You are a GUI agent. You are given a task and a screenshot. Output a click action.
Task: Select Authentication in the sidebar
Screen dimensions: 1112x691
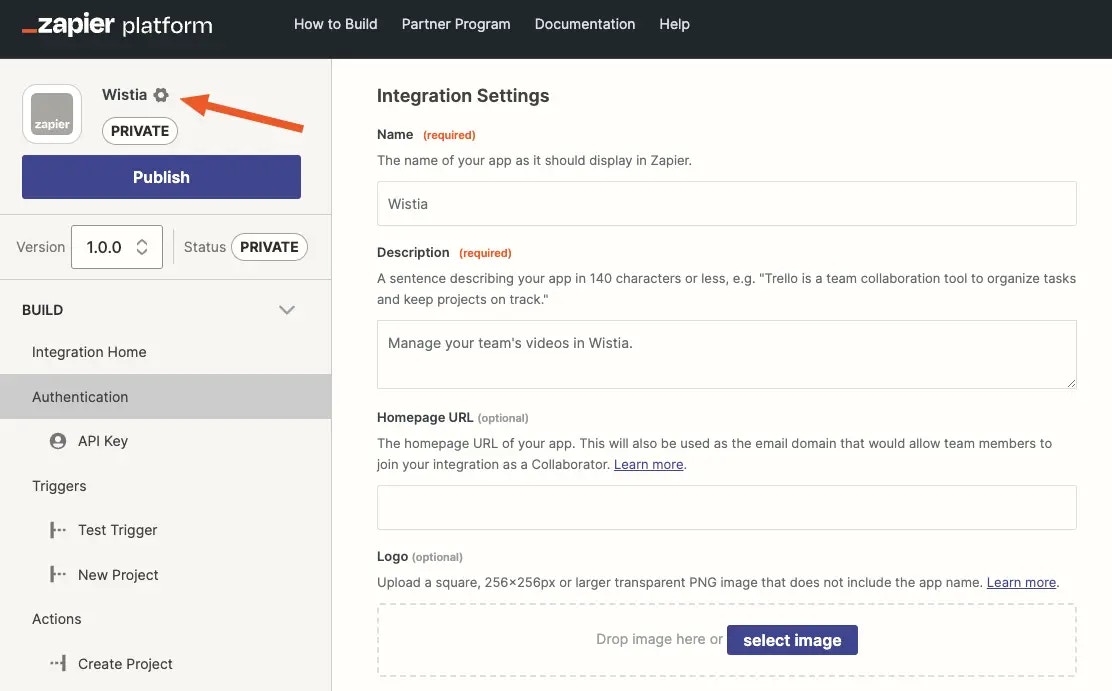[x=165, y=397]
